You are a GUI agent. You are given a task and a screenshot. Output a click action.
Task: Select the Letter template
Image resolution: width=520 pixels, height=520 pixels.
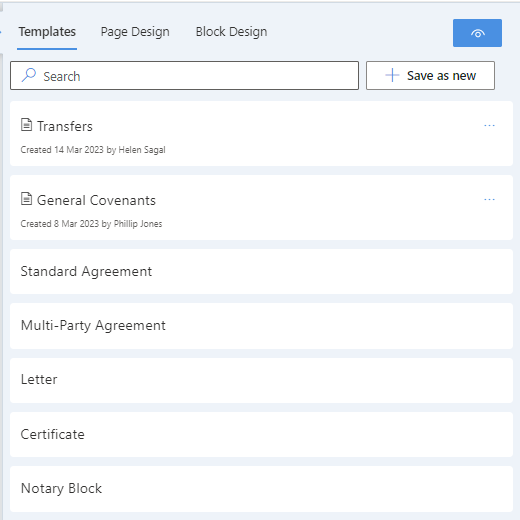[261, 380]
